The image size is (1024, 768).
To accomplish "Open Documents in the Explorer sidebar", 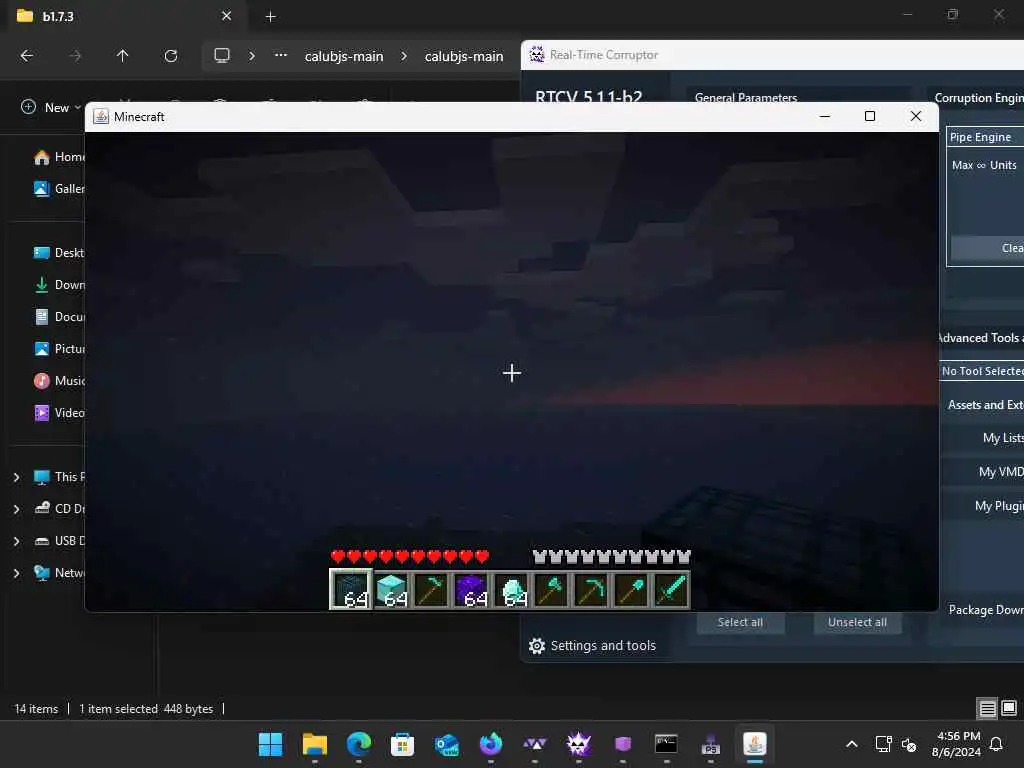I will (x=59, y=317).
